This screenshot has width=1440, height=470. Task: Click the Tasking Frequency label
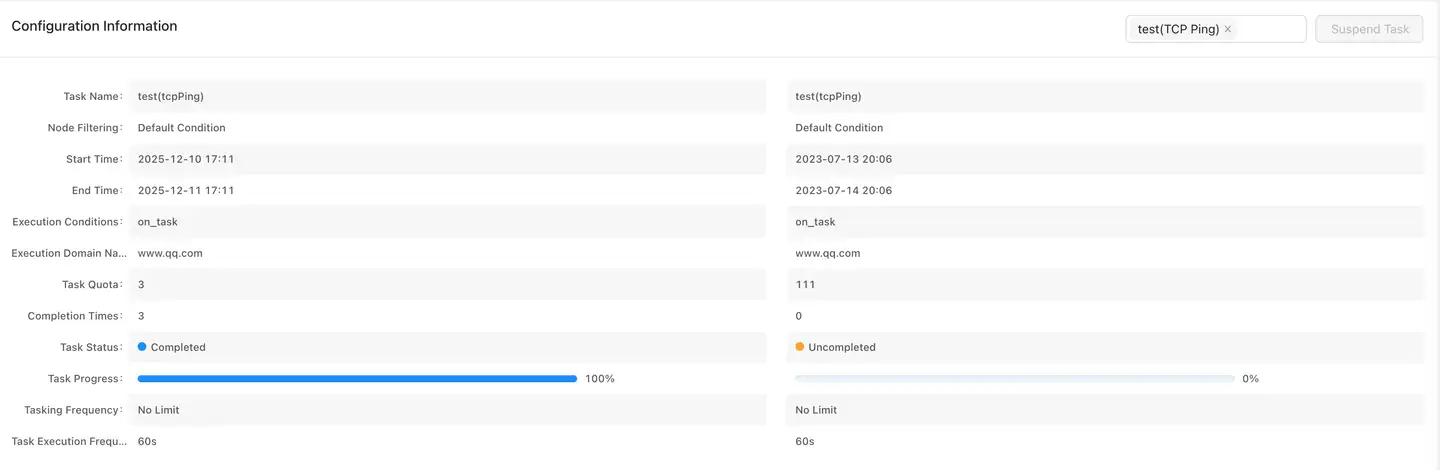click(x=72, y=410)
